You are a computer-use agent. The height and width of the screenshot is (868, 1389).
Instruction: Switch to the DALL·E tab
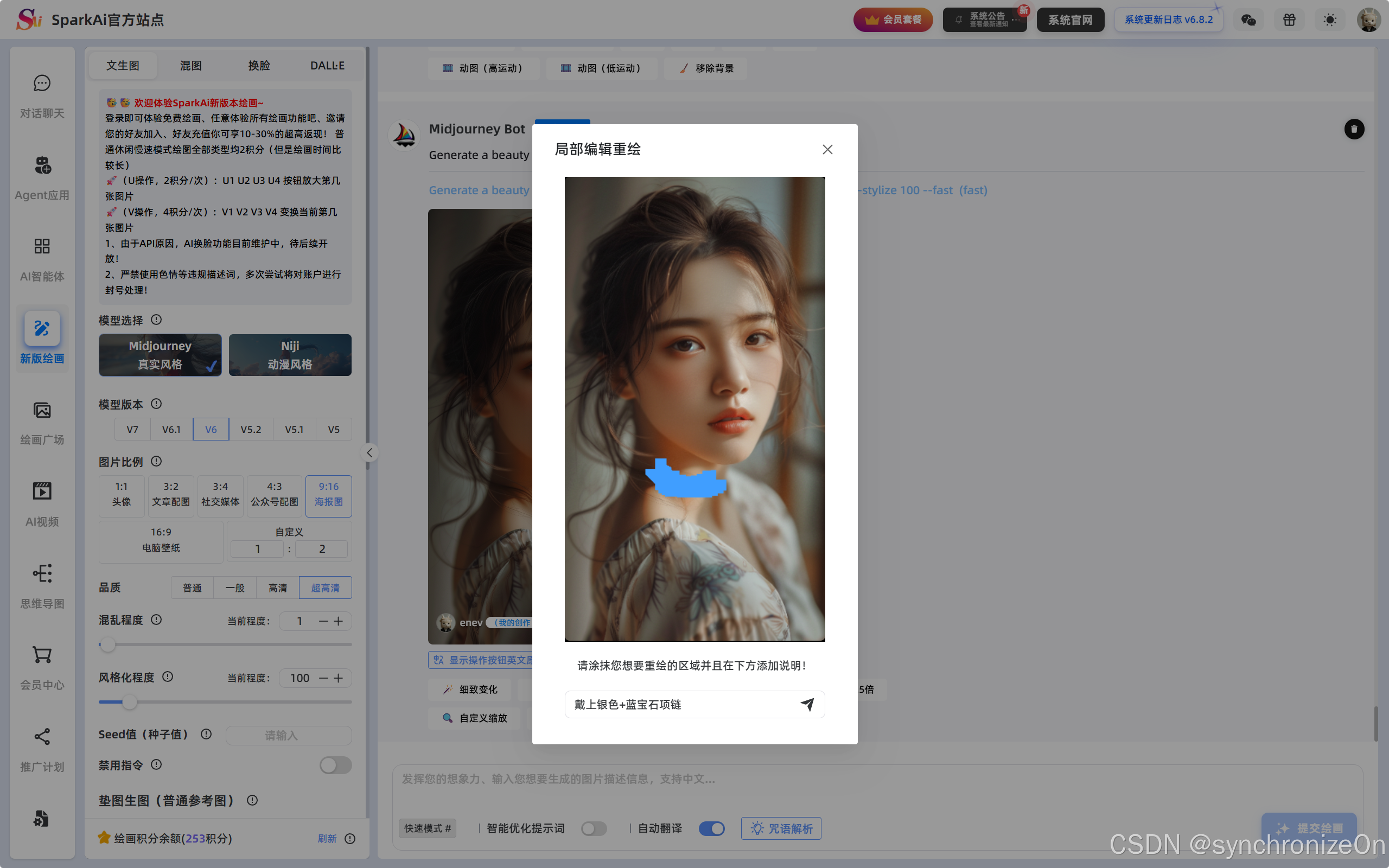point(327,66)
